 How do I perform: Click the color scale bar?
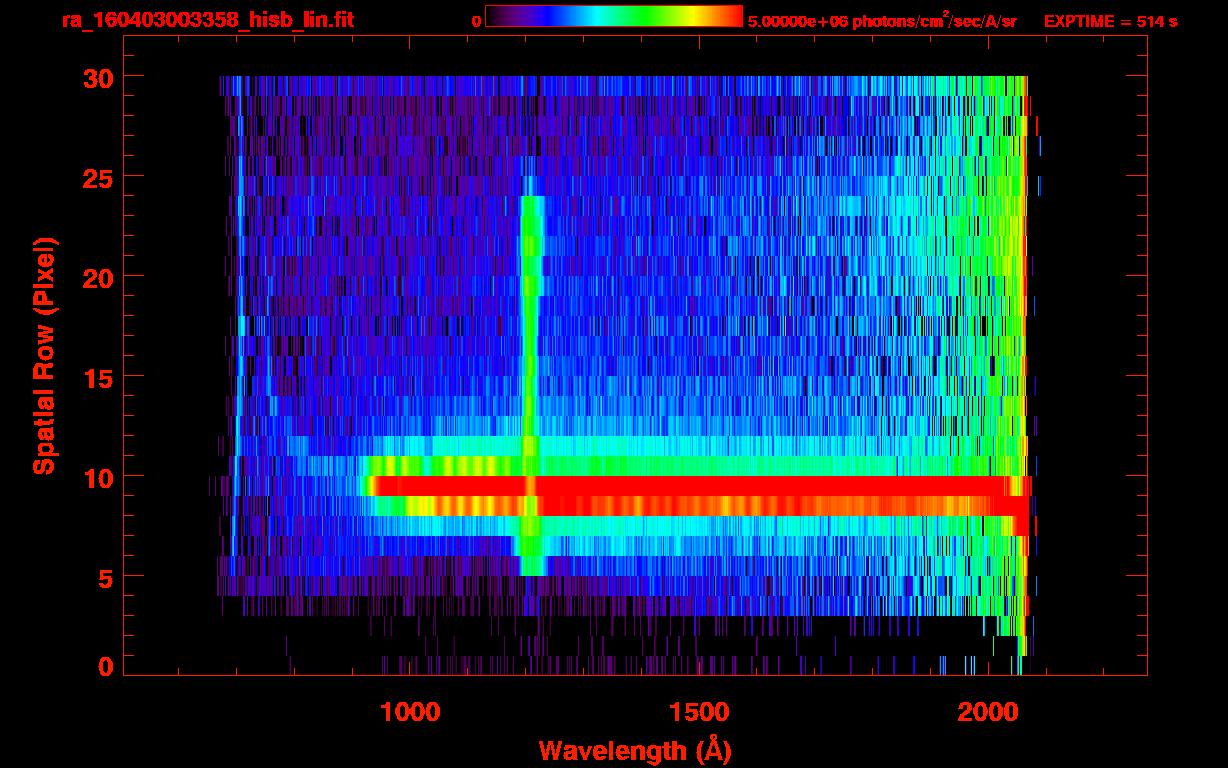point(614,16)
